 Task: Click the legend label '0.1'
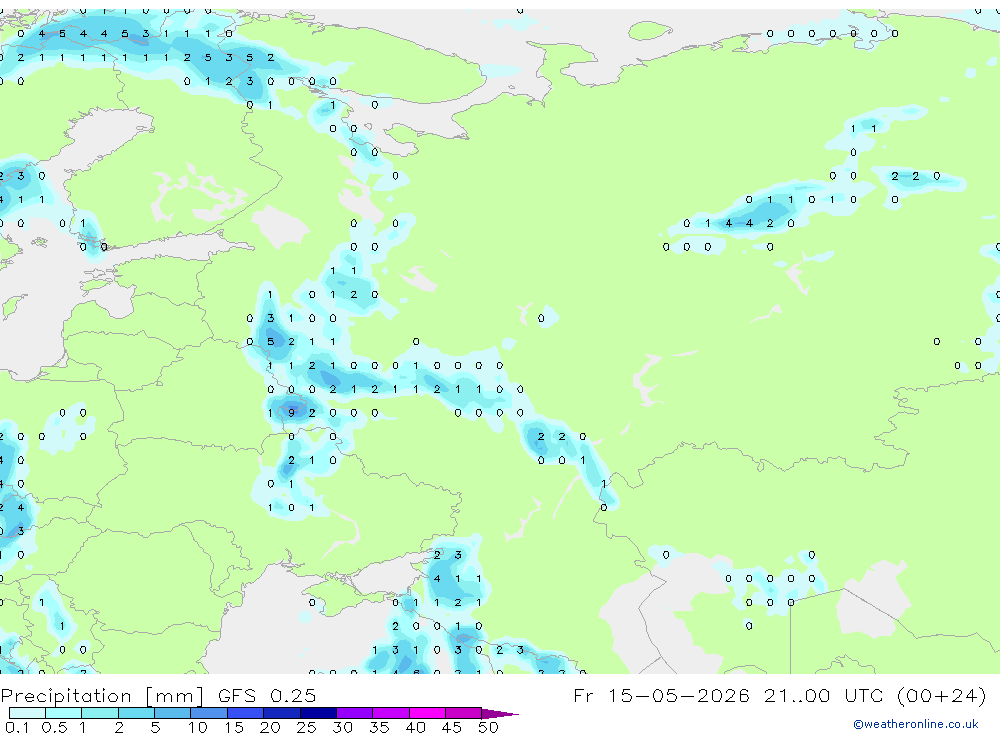pyautogui.click(x=17, y=727)
